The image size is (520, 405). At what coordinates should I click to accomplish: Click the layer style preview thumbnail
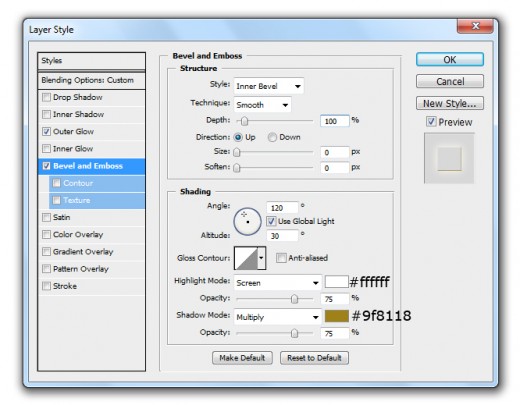[x=449, y=158]
